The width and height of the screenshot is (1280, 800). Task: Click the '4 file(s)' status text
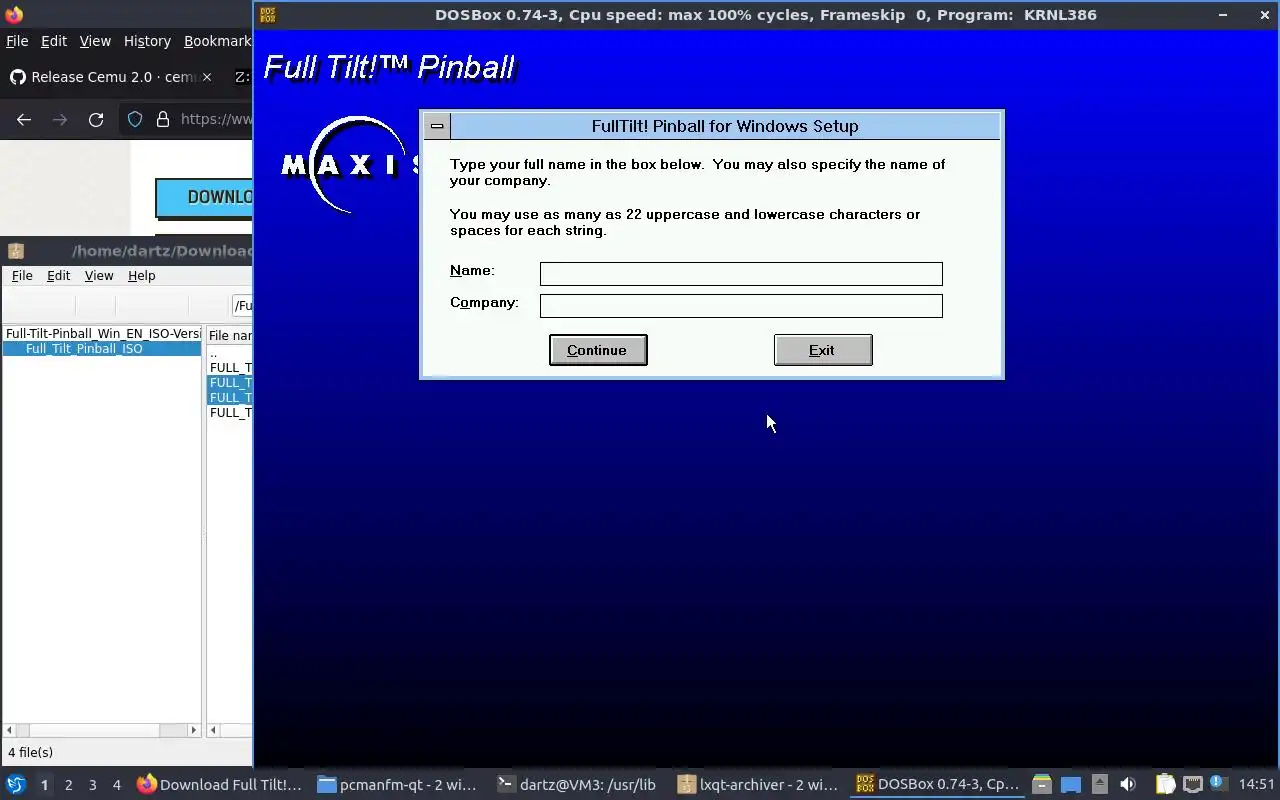(x=31, y=752)
